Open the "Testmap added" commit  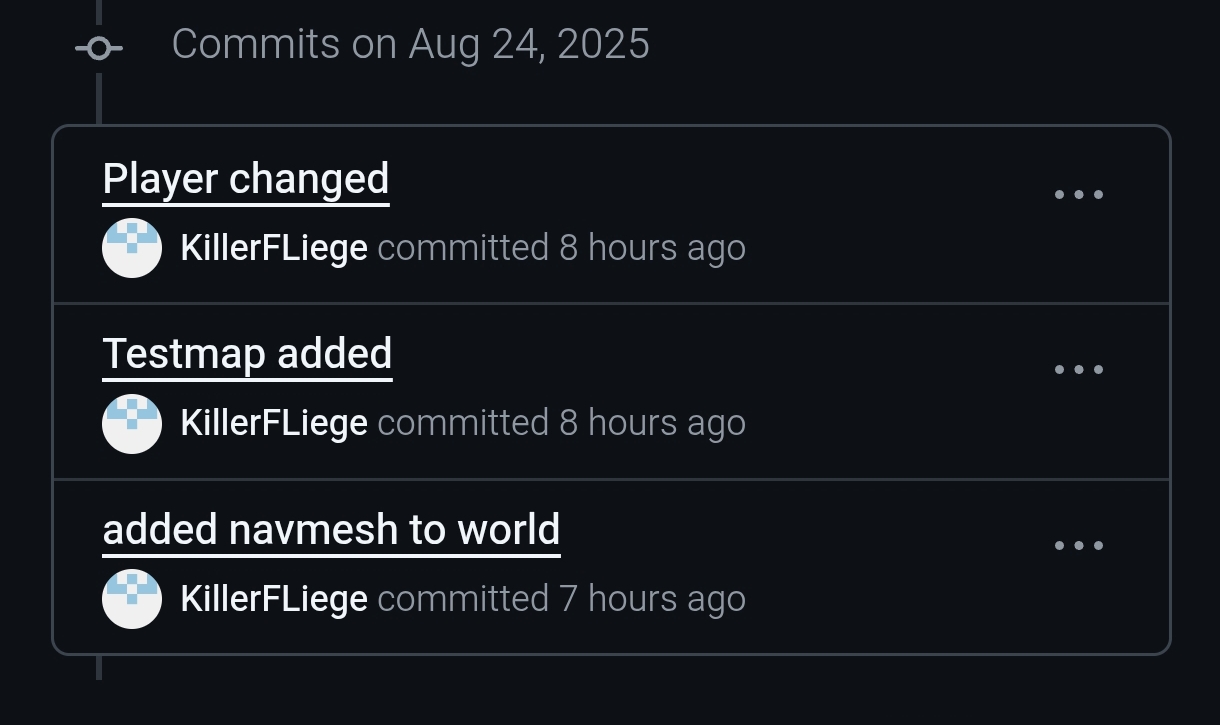[247, 355]
